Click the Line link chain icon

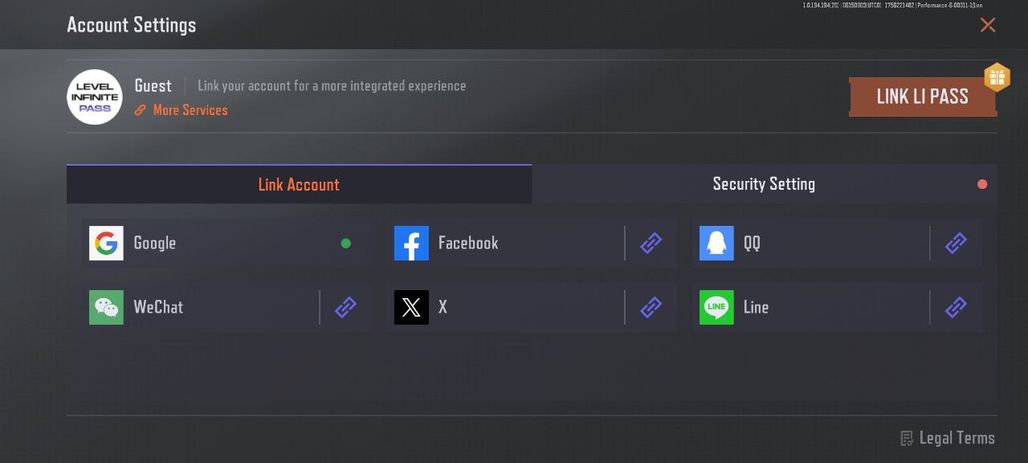pos(956,307)
